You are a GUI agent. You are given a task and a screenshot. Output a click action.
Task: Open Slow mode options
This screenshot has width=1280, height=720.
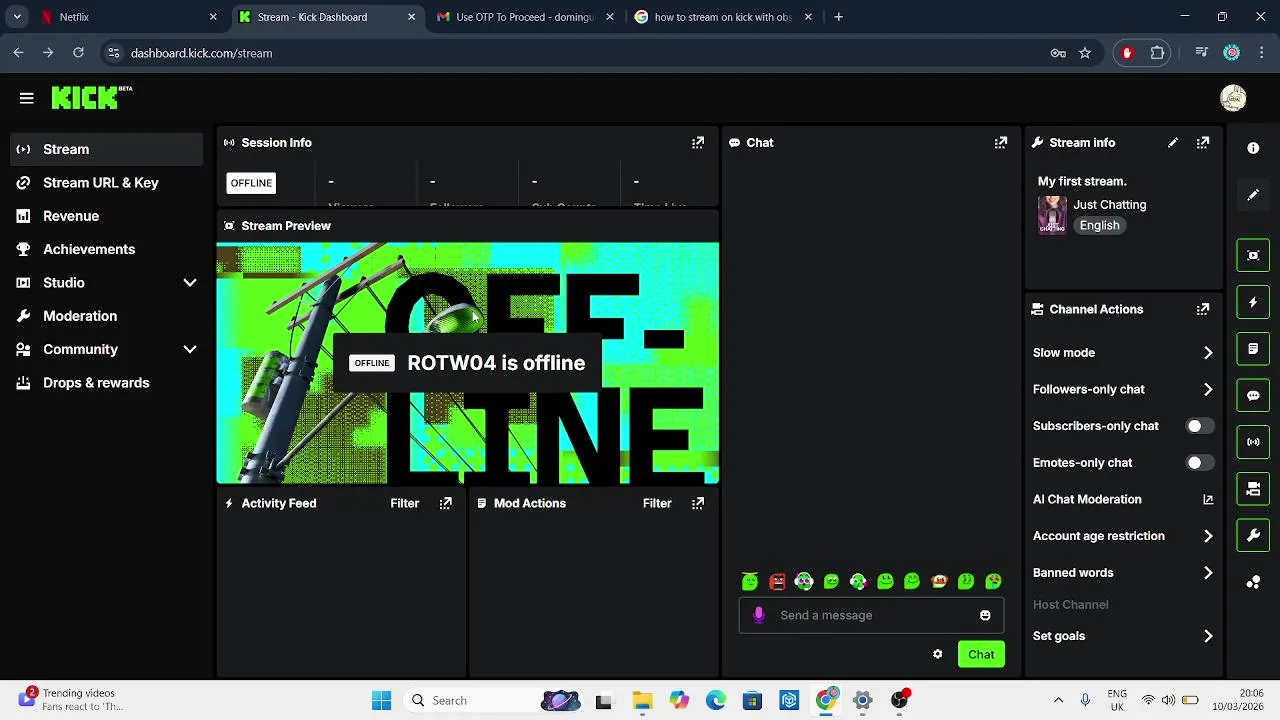1124,353
